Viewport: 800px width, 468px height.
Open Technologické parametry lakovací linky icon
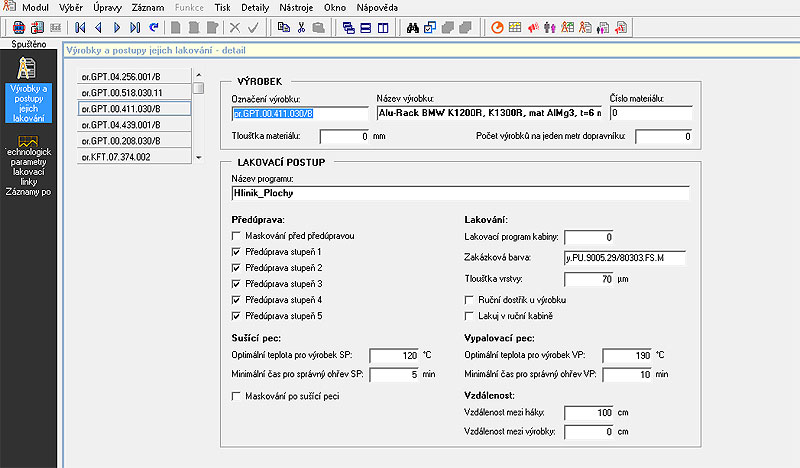pyautogui.click(x=28, y=143)
